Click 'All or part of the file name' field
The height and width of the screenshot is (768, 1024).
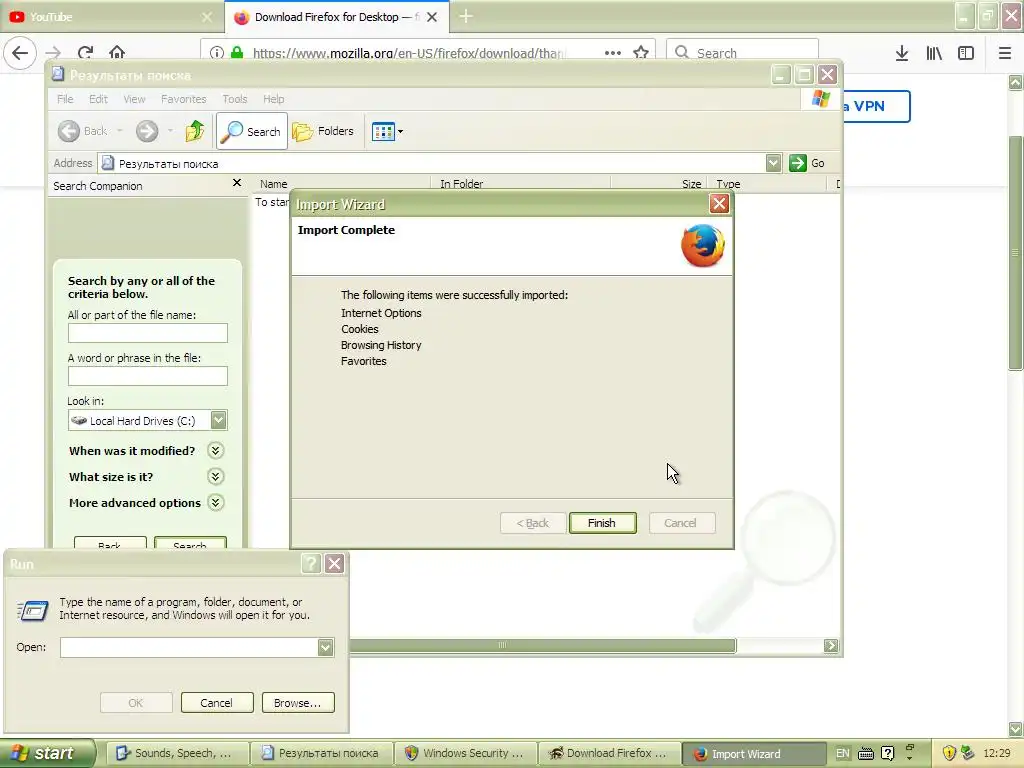(x=148, y=333)
